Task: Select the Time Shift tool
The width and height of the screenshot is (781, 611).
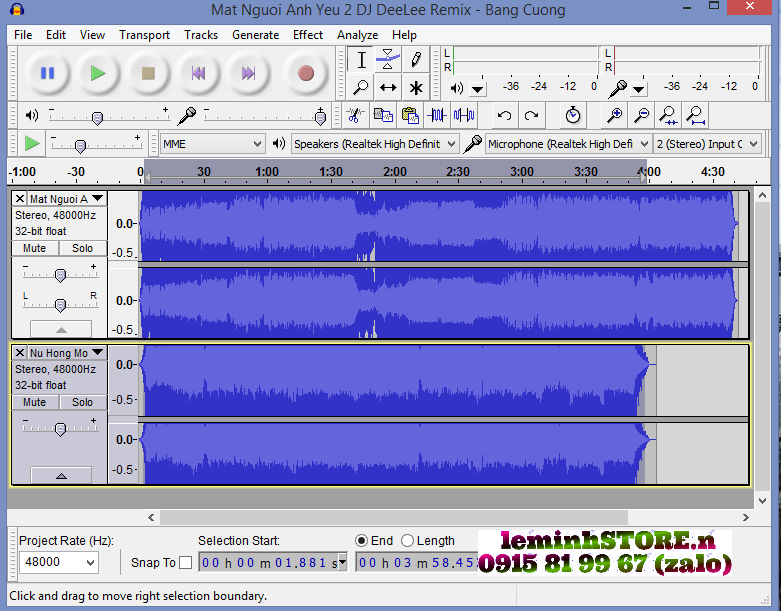Action: [388, 88]
